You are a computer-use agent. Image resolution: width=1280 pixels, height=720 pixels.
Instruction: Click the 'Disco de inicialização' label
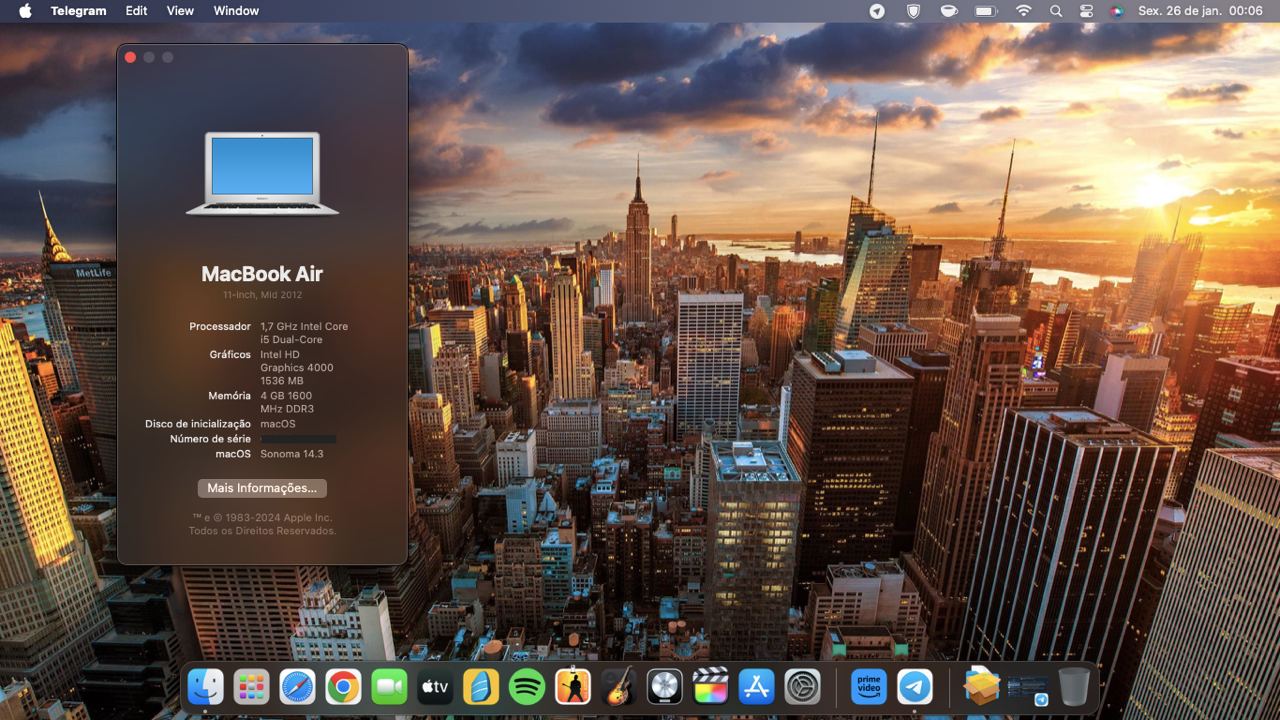[x=198, y=424]
